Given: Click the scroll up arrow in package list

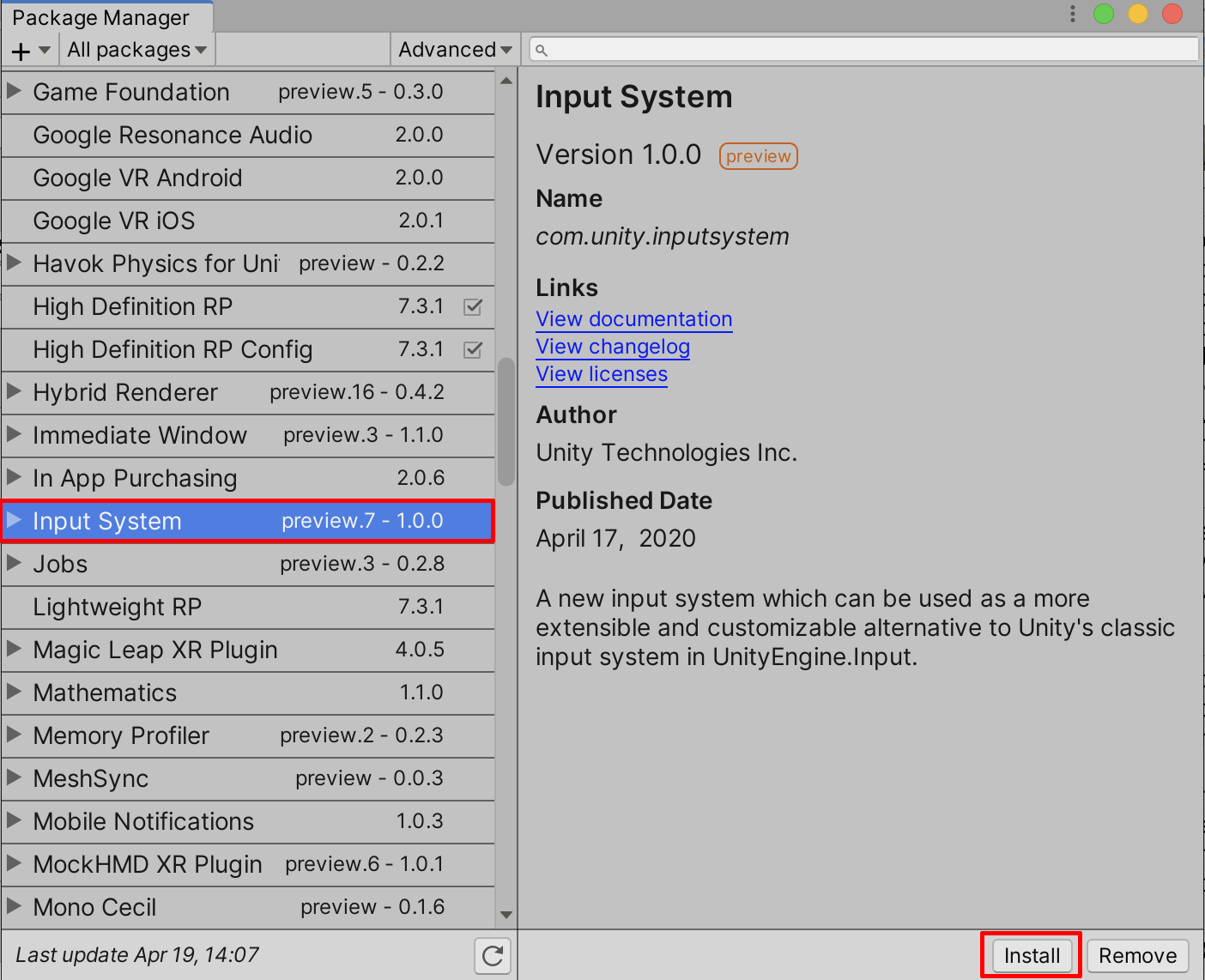Looking at the screenshot, I should (x=506, y=82).
